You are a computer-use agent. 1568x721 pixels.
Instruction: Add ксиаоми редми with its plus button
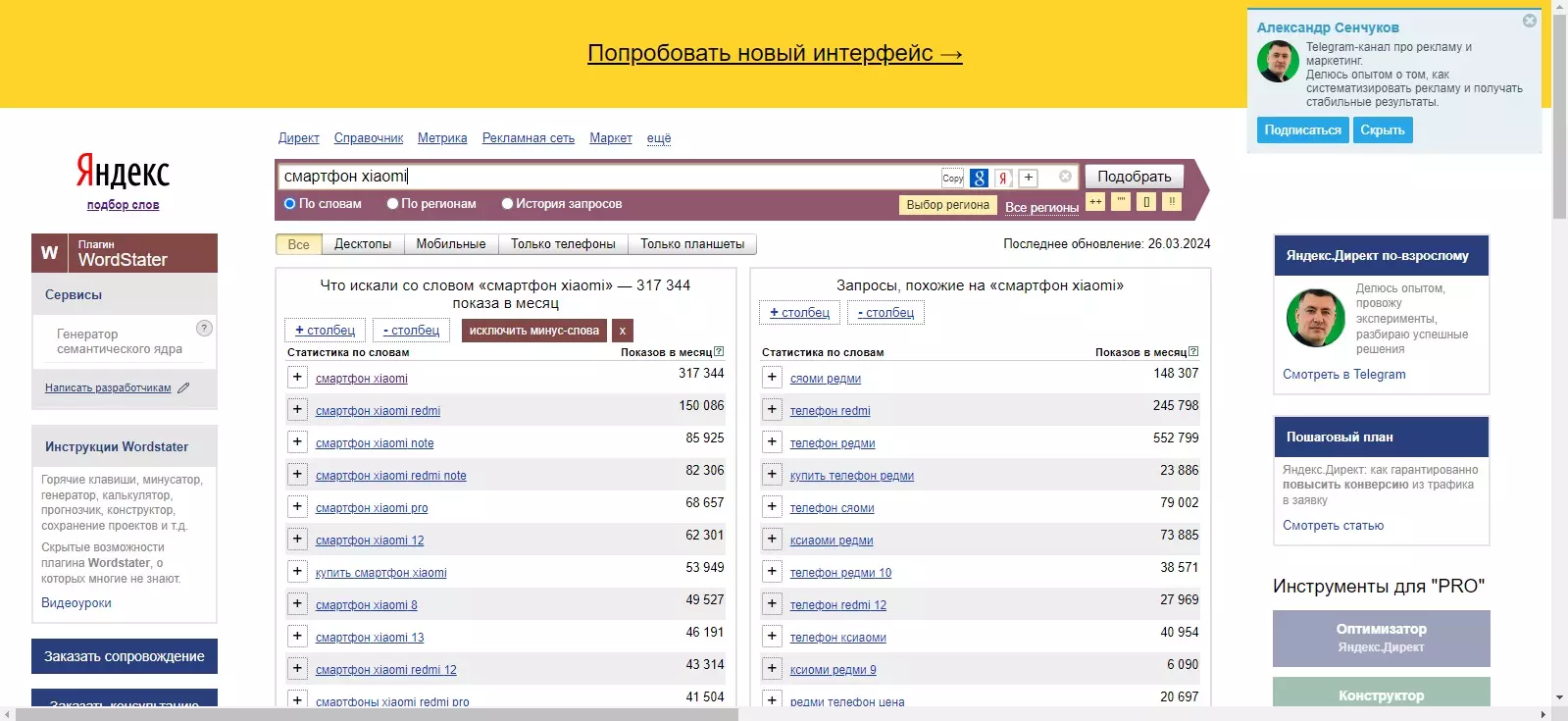772,539
